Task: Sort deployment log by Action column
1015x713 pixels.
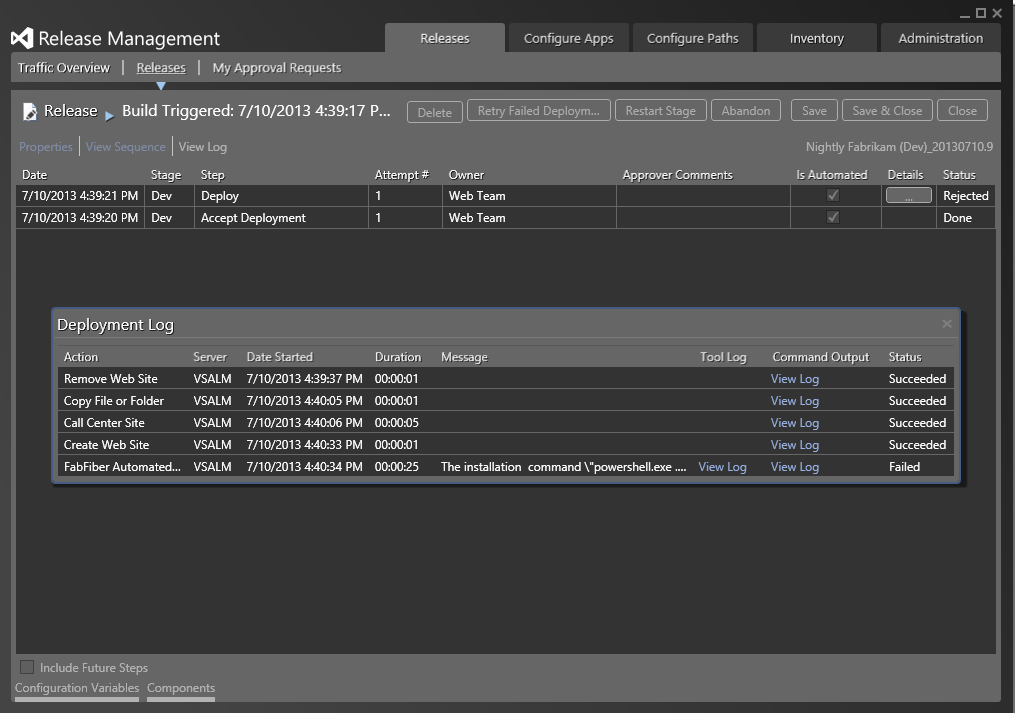Action: point(81,357)
